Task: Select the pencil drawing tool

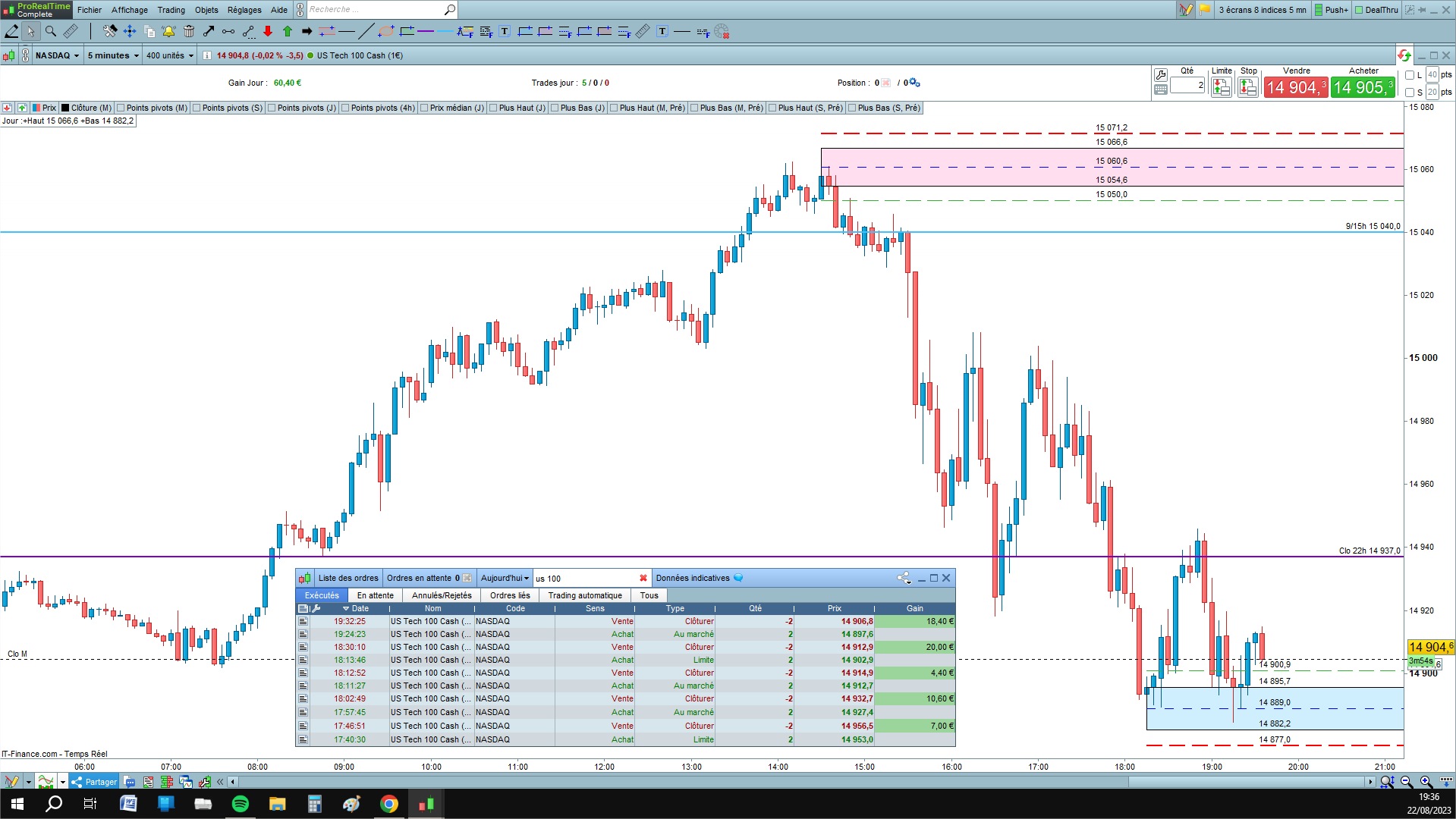Action: 11,31
